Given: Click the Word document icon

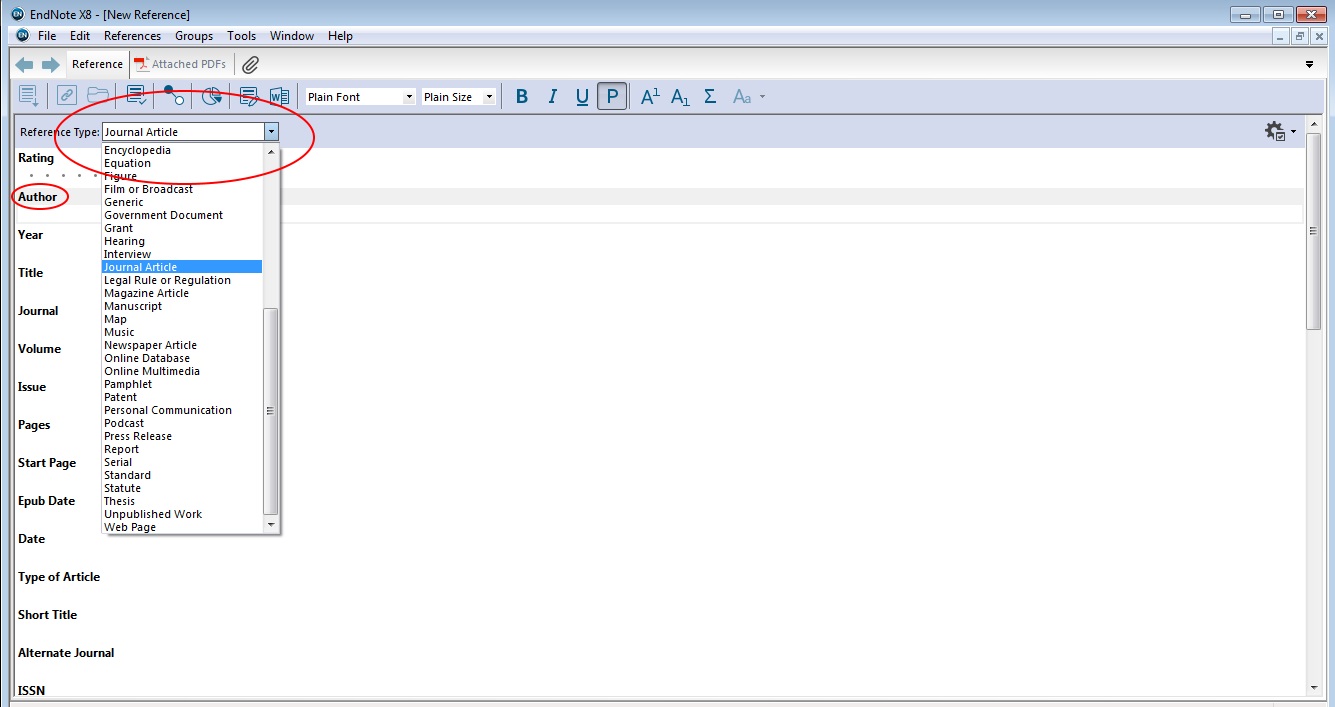Looking at the screenshot, I should pyautogui.click(x=279, y=96).
